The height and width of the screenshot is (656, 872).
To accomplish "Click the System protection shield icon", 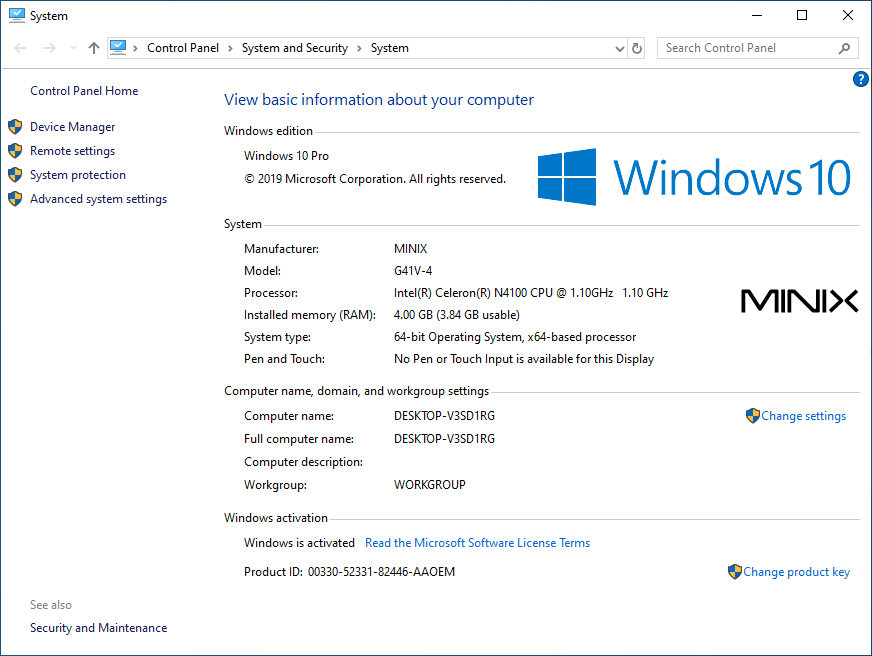I will click(x=15, y=175).
